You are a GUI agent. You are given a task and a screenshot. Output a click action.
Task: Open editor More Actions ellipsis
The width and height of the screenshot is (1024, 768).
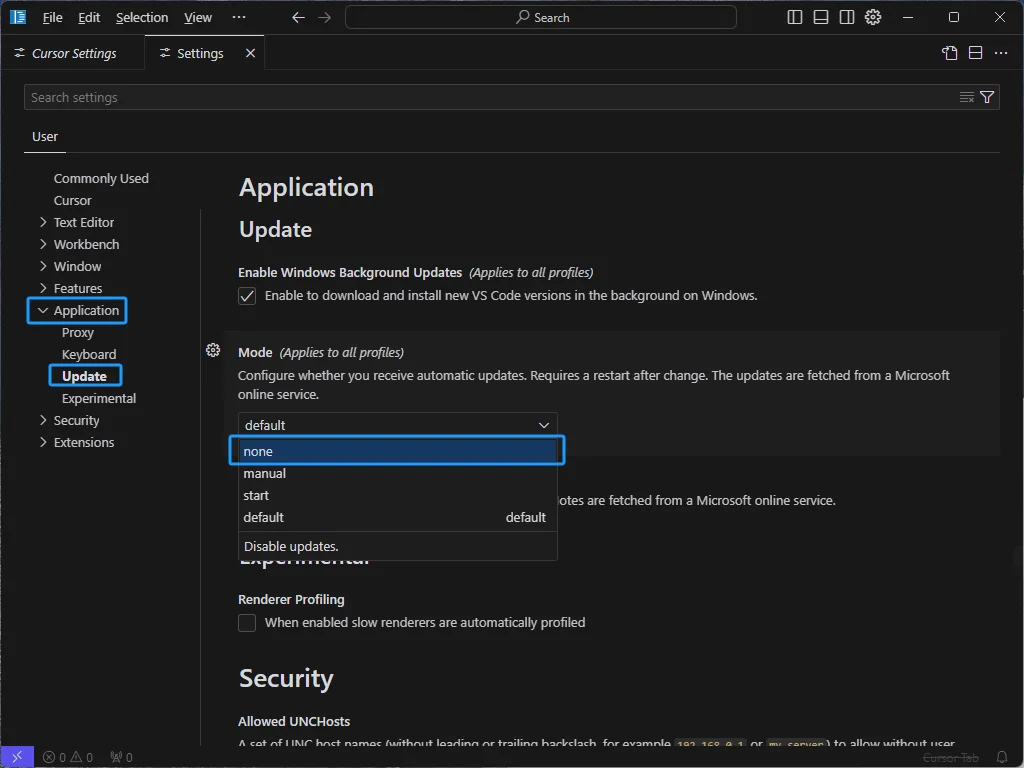[x=1001, y=54]
